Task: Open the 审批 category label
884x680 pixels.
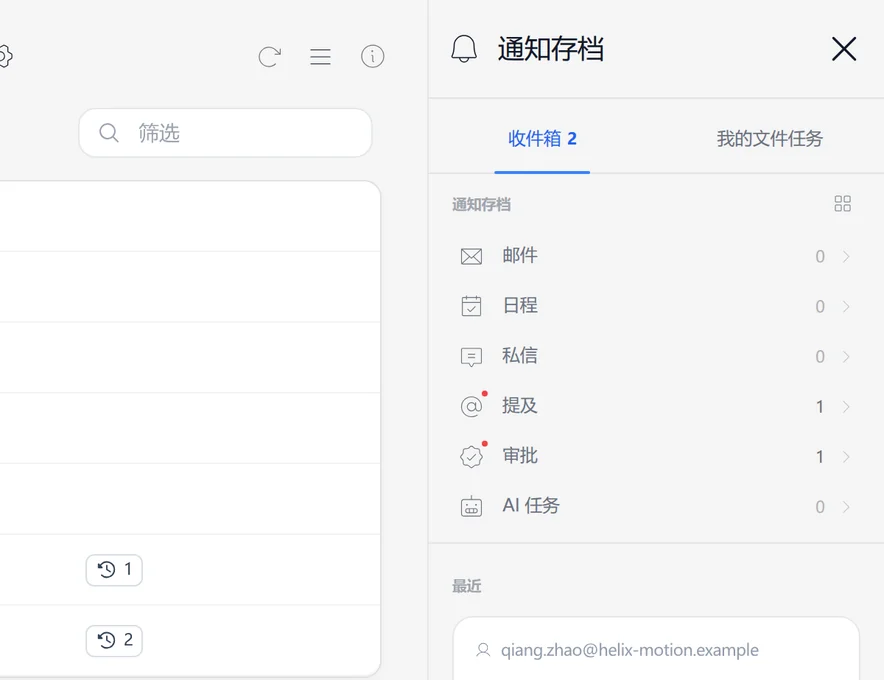Action: (x=520, y=456)
